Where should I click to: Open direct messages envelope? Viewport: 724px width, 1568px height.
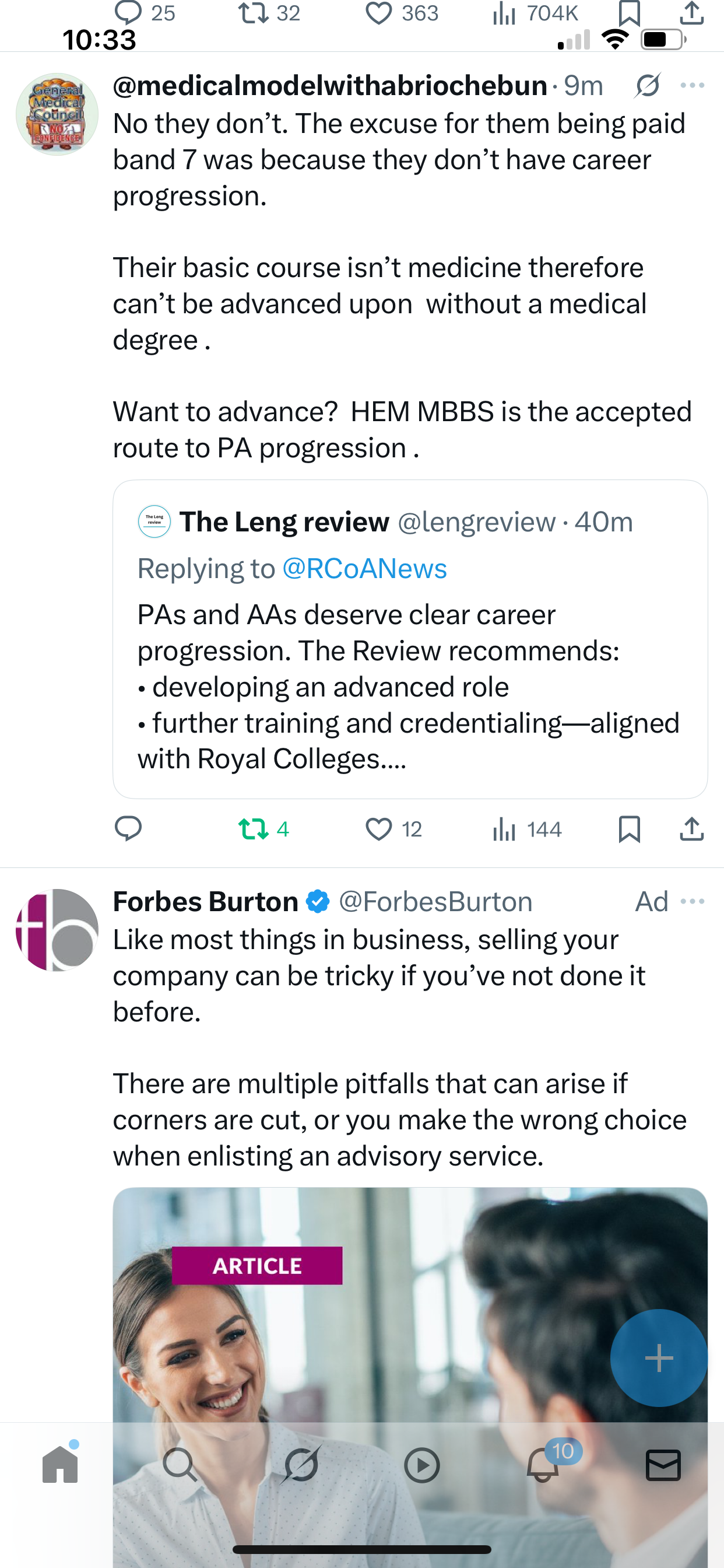point(663,1465)
